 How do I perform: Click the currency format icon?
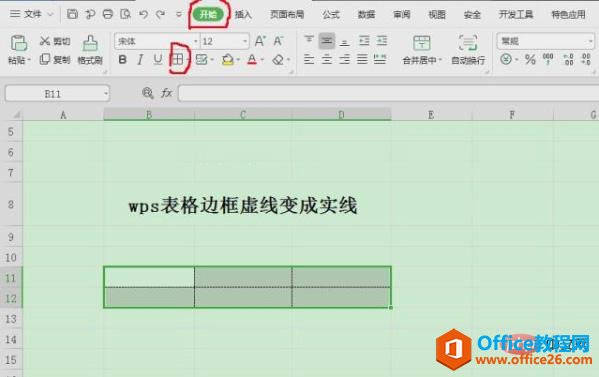point(506,59)
